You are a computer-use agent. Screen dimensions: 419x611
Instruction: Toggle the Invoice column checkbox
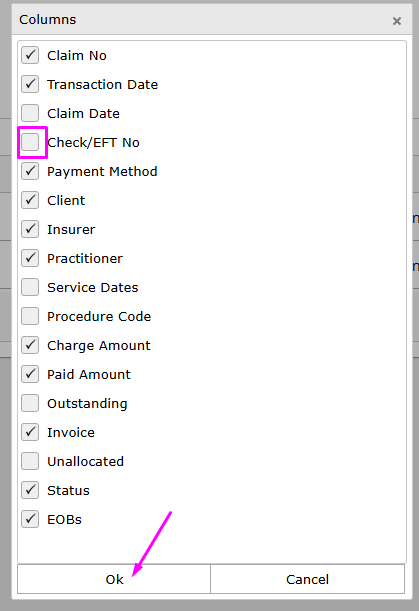tap(30, 432)
